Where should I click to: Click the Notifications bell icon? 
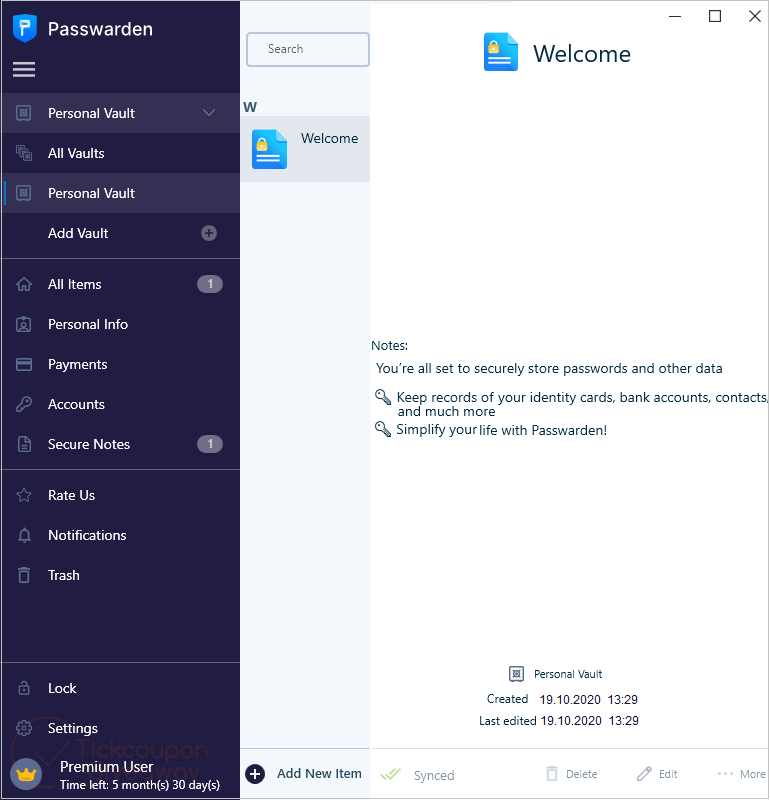click(24, 535)
